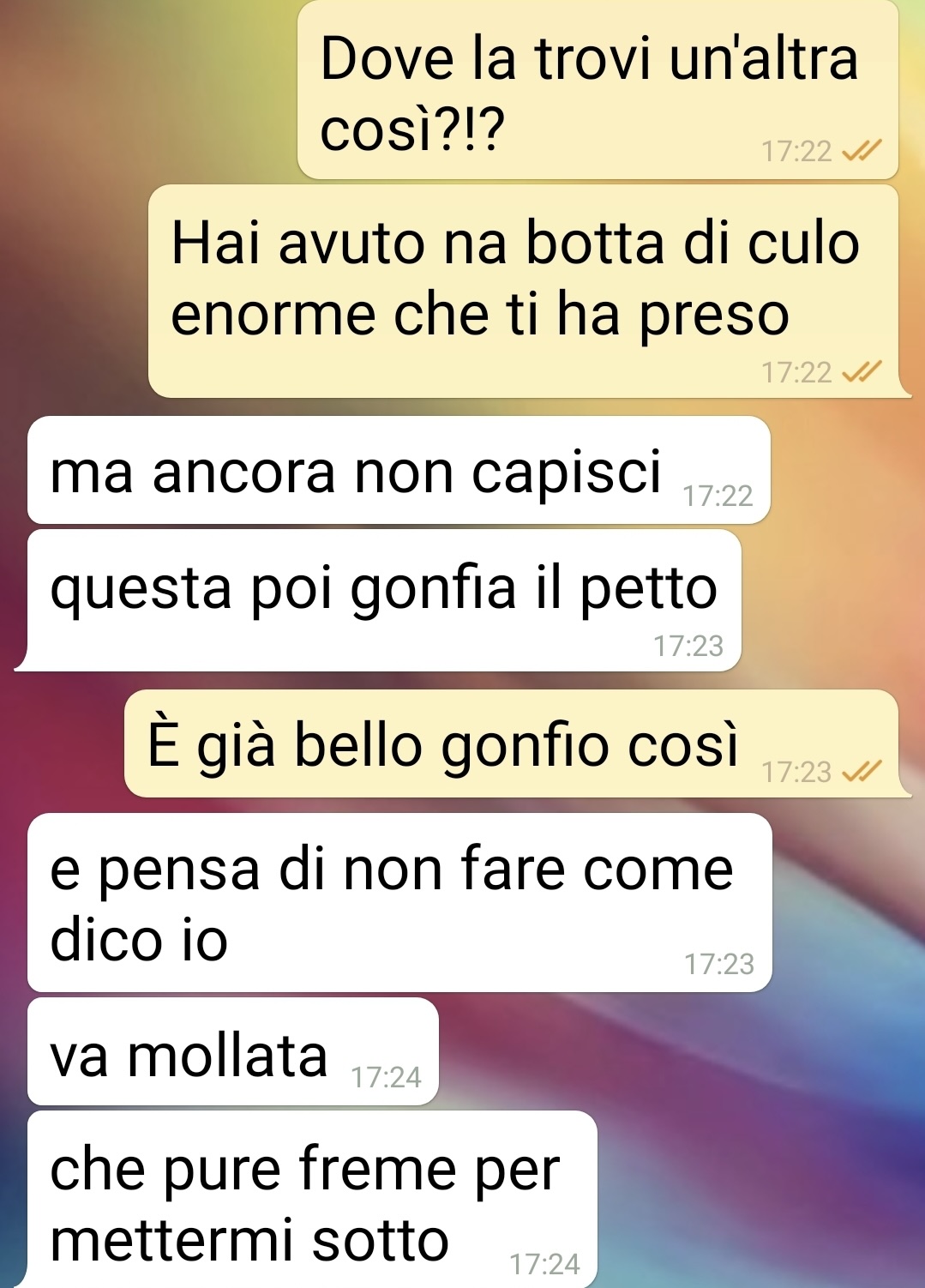
Task: Tap the 'e pensa di non fare come dico io' message
Action: coord(399,902)
